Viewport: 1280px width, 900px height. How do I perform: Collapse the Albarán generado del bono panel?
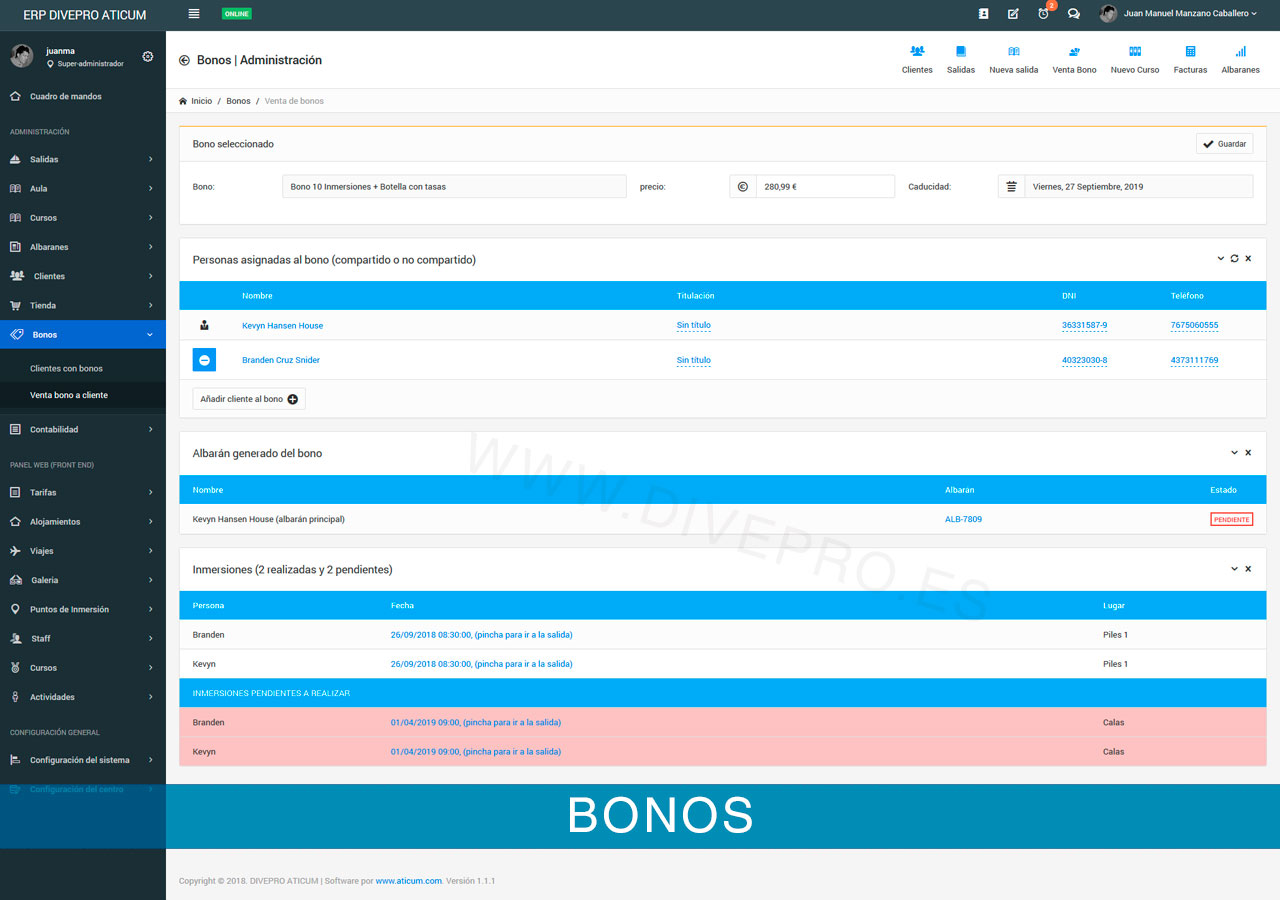click(1234, 453)
